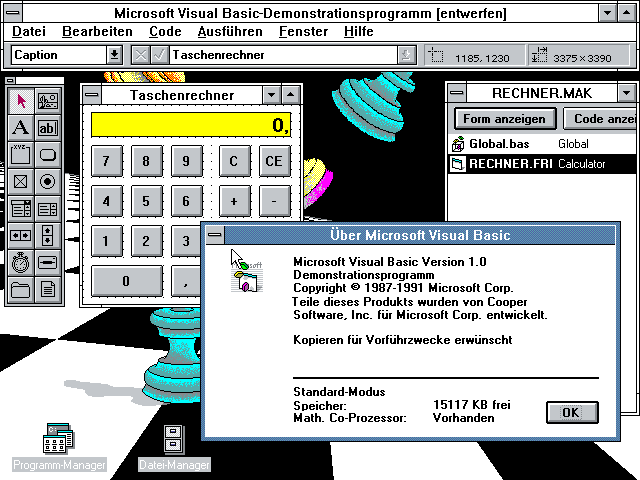The image size is (640, 480).
Task: Choose the Horizontal Scroll Bar tool
Action: [x=21, y=236]
